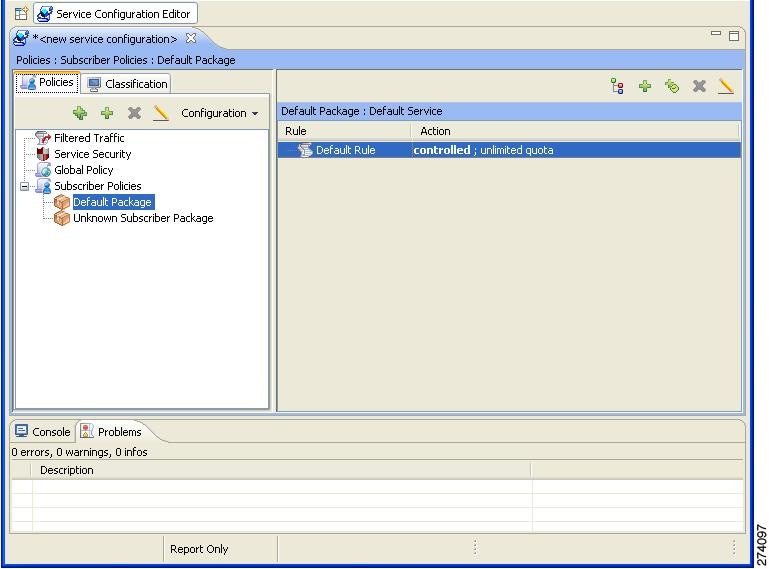769x569 pixels.
Task: Open the Configuration dropdown menu
Action: click(219, 113)
